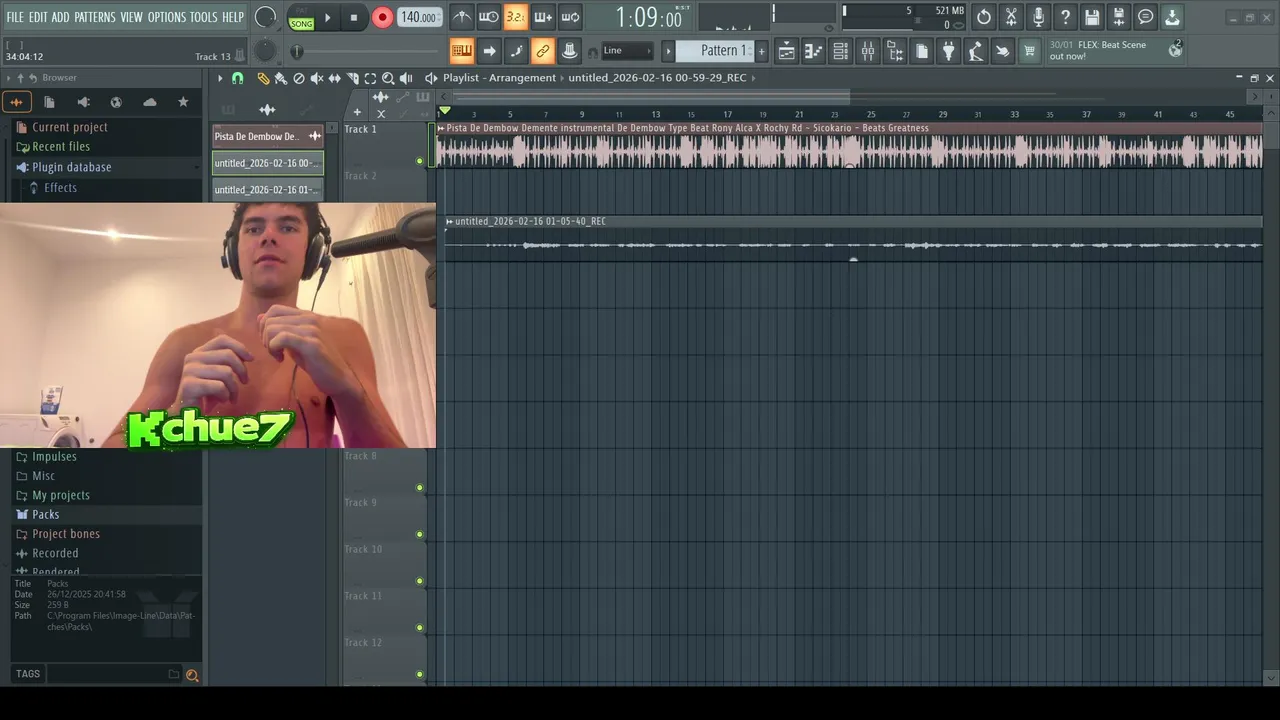Toggle the 3.2.1 recording countdown

coord(515,17)
